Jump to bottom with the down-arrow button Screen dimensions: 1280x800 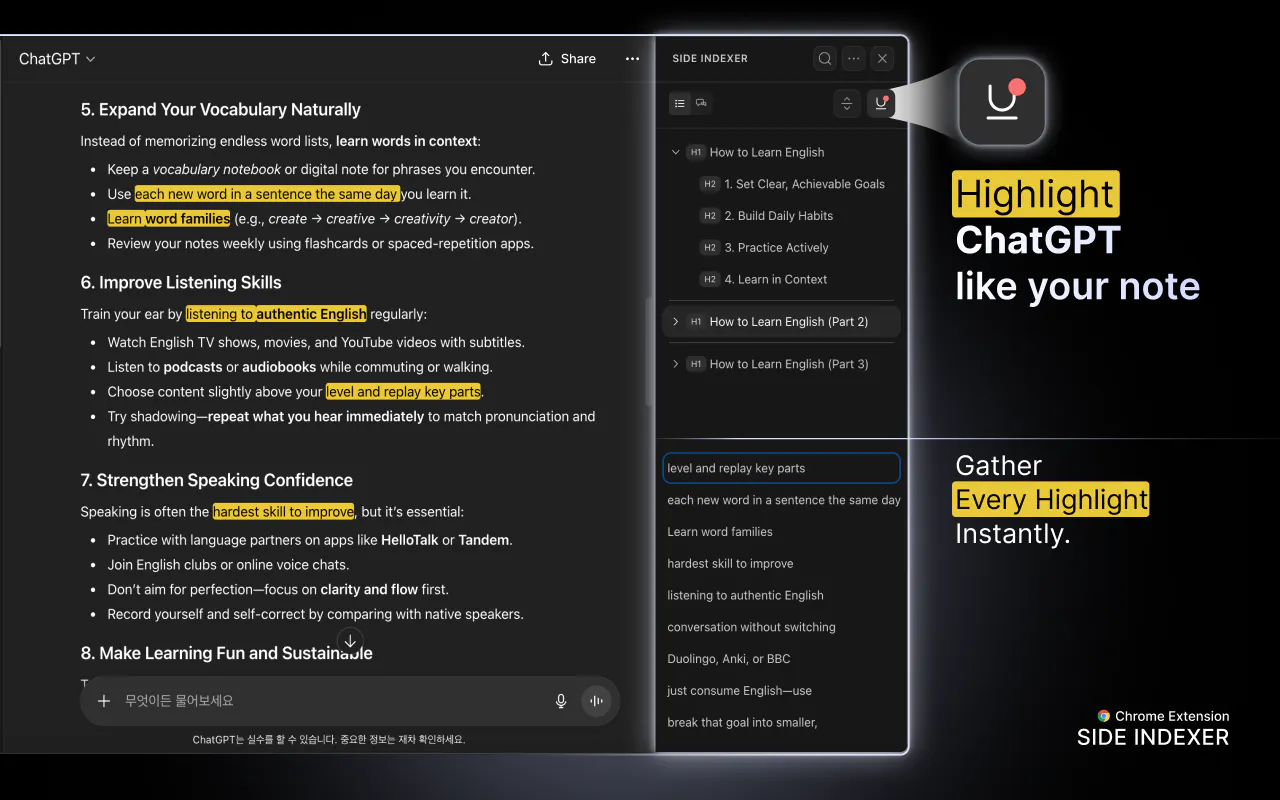pyautogui.click(x=349, y=641)
